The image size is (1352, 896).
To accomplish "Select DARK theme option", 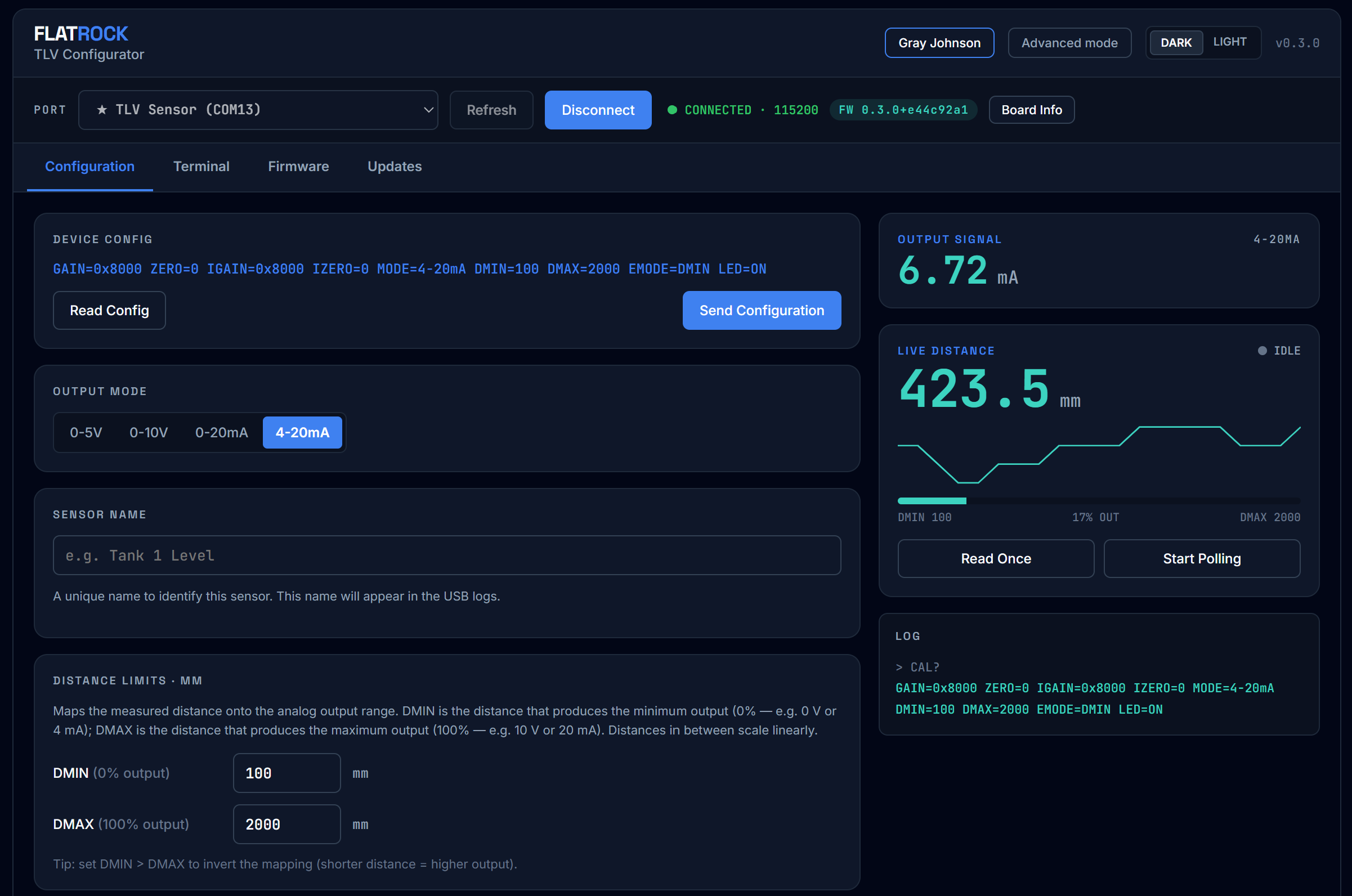I will click(x=1176, y=43).
